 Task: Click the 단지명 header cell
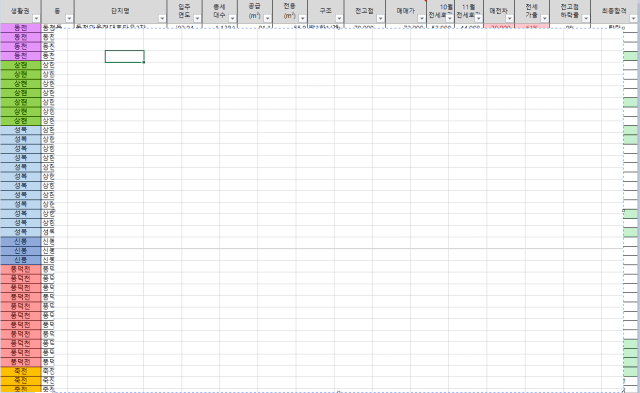tap(120, 11)
